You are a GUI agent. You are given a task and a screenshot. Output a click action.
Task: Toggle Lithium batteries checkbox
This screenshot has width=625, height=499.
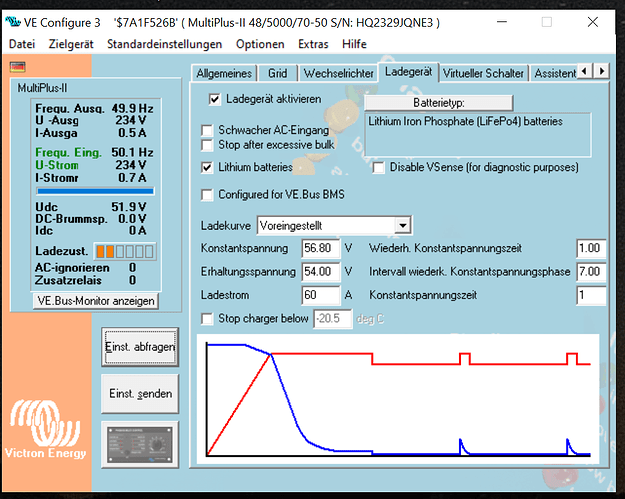[207, 167]
